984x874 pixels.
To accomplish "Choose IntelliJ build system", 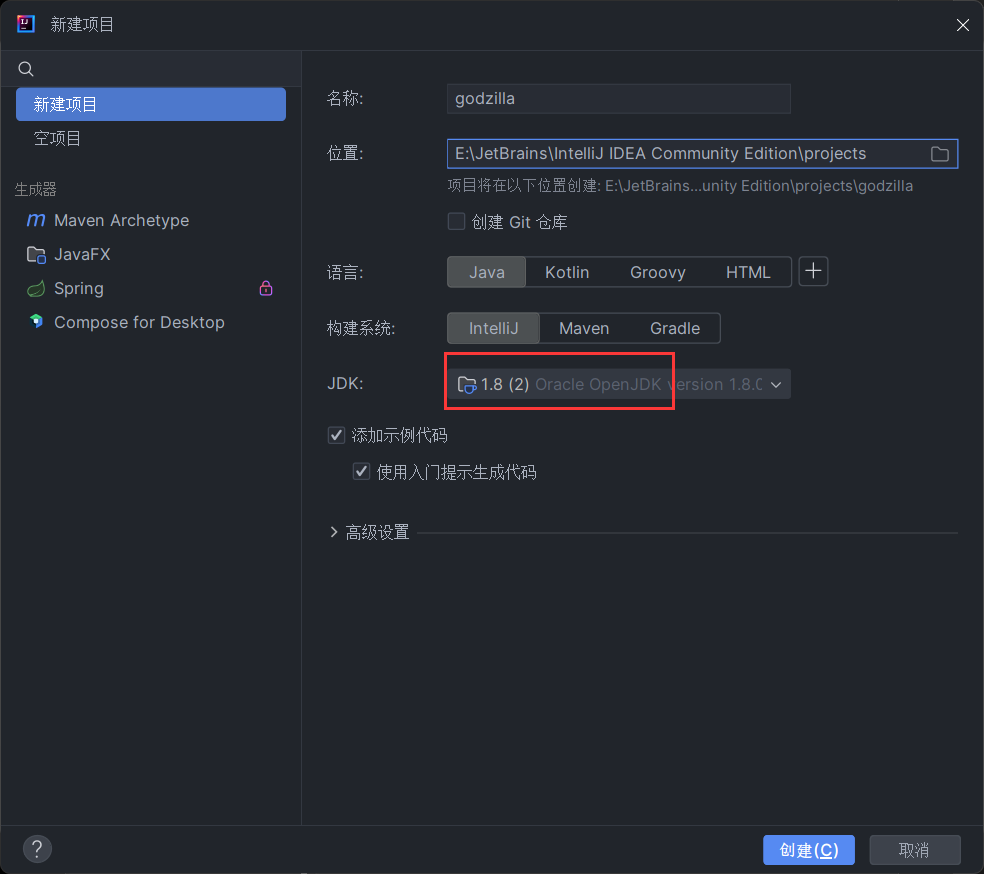I will (x=493, y=328).
